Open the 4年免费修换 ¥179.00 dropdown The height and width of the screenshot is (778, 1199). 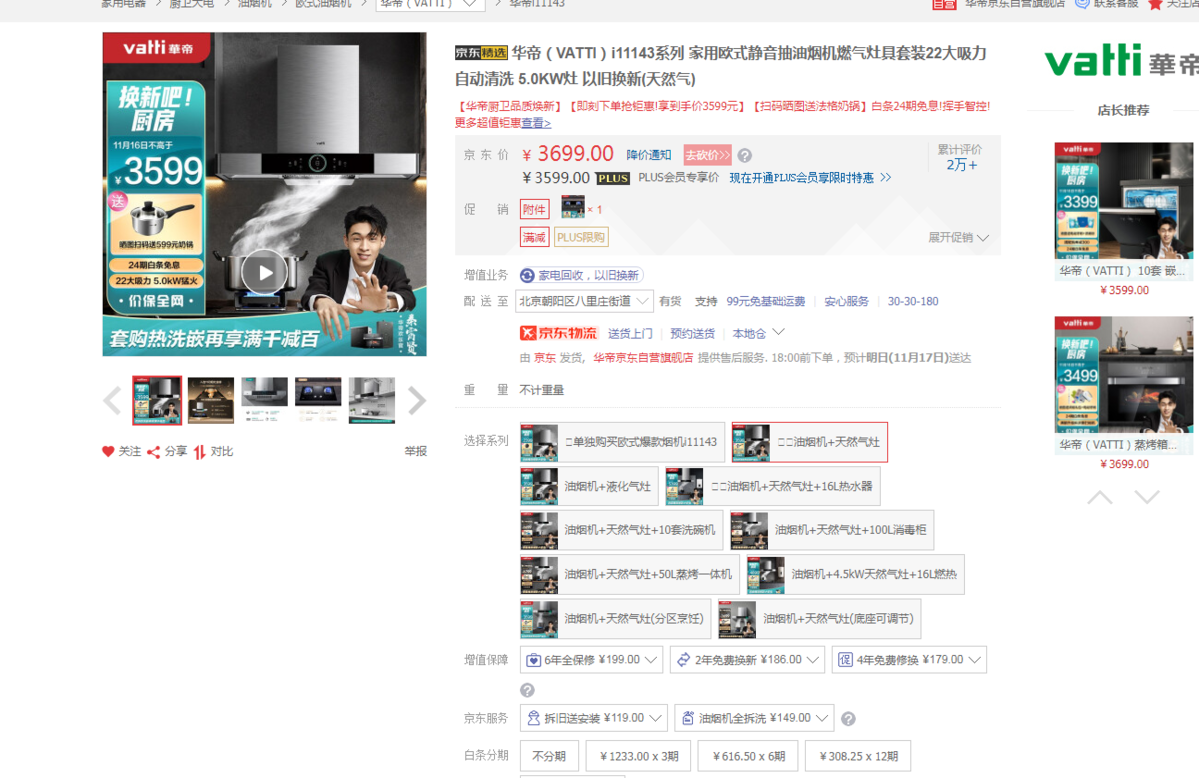point(909,659)
